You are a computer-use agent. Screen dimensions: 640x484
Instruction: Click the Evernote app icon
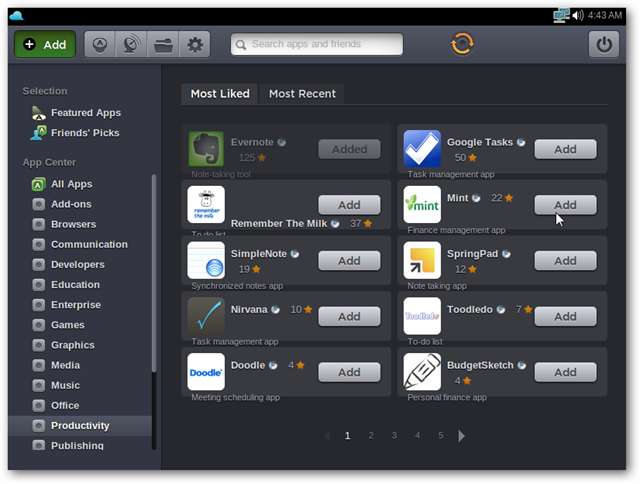click(206, 149)
